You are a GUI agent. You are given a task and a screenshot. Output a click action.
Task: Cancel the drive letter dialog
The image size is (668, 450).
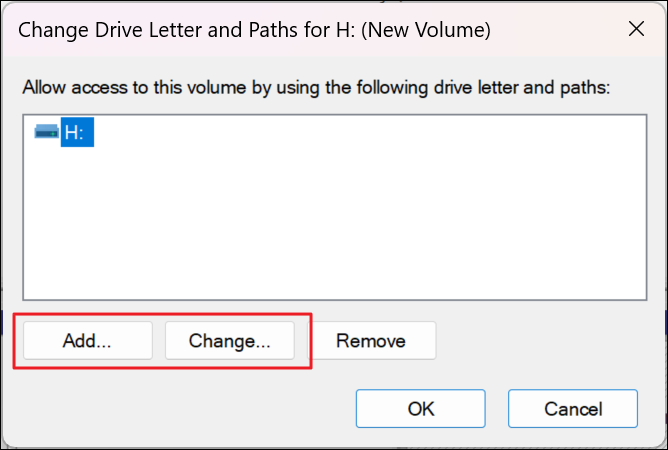(x=572, y=409)
